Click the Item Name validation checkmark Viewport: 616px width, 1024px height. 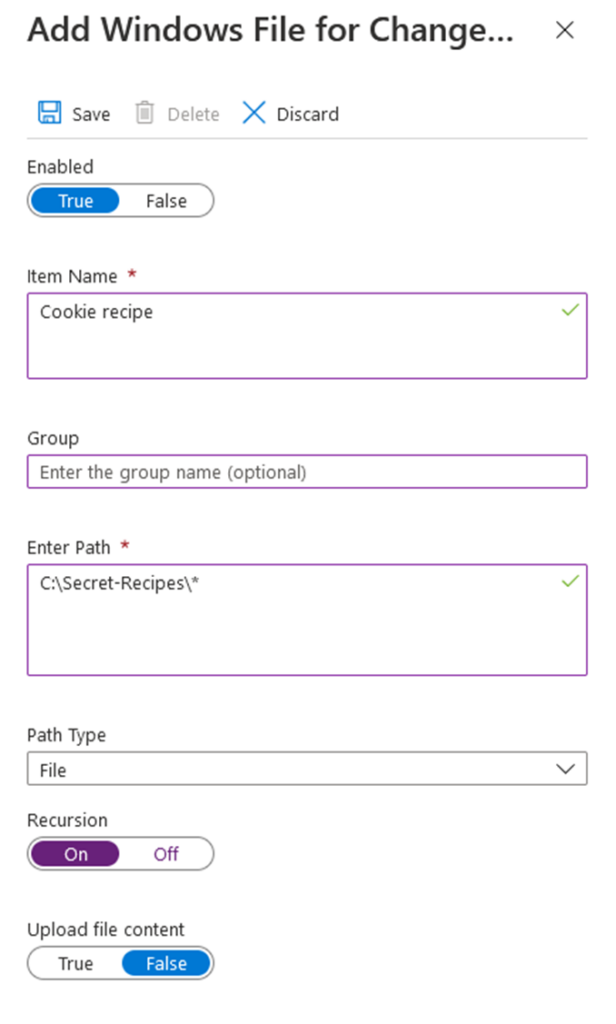click(x=570, y=312)
